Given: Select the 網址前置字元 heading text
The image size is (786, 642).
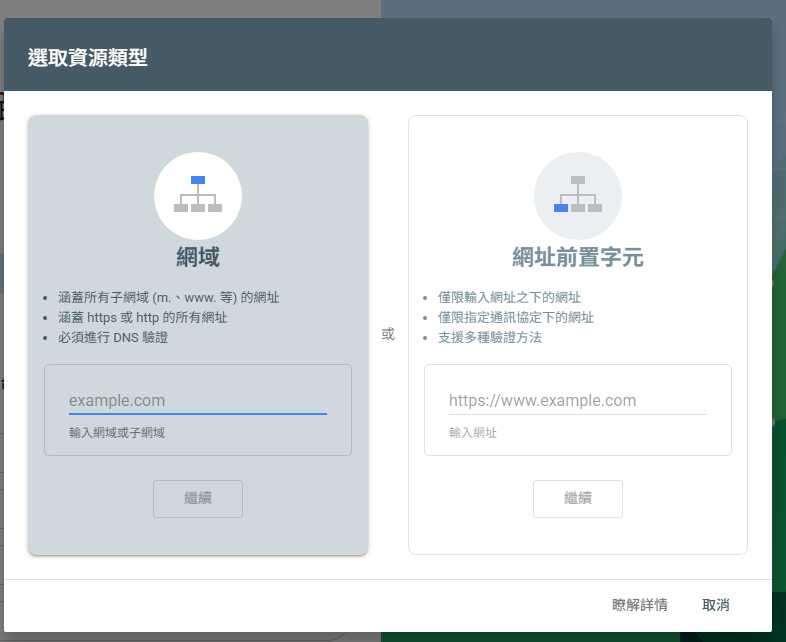Looking at the screenshot, I should coord(578,257).
